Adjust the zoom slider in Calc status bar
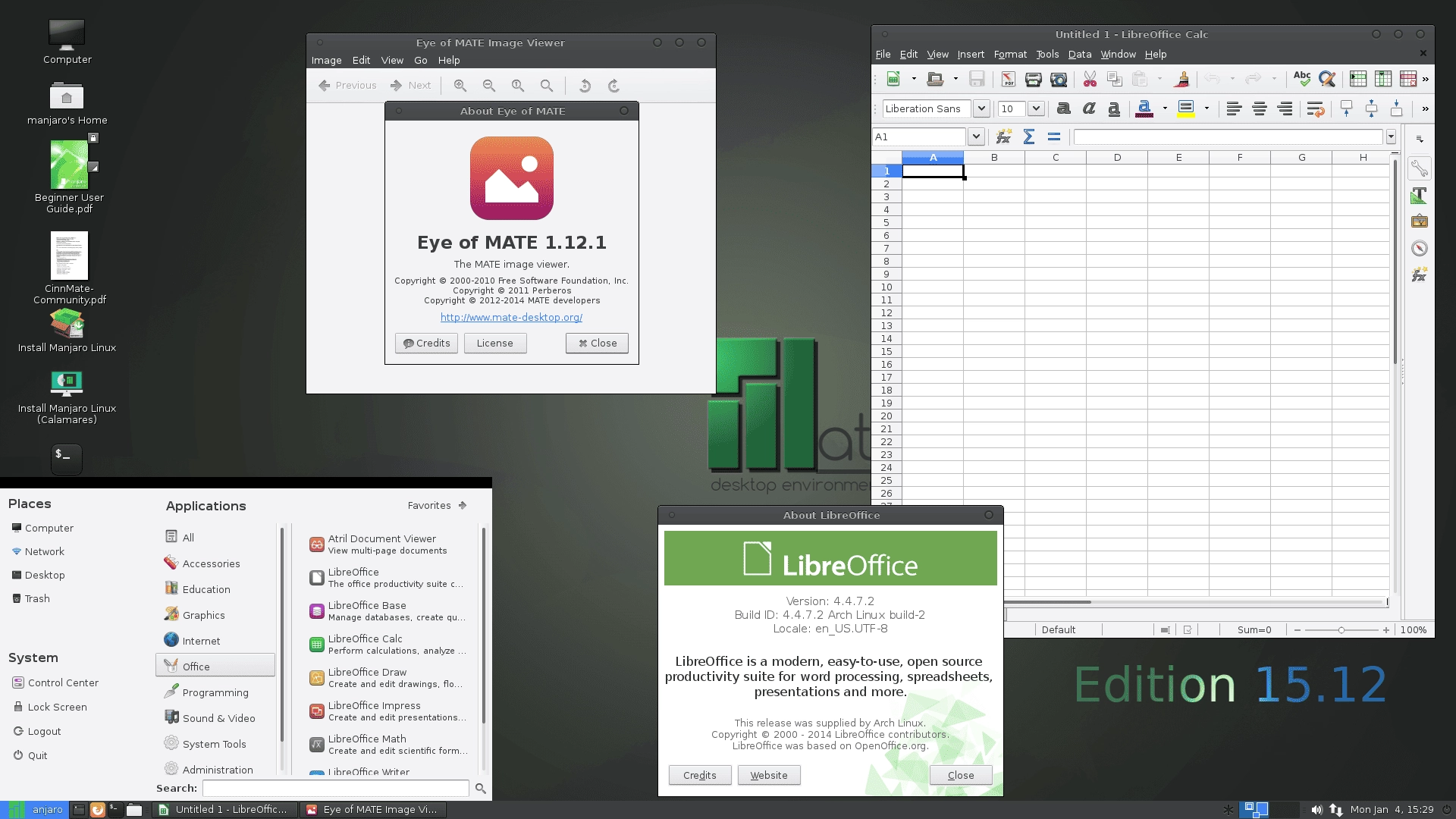 [x=1341, y=630]
